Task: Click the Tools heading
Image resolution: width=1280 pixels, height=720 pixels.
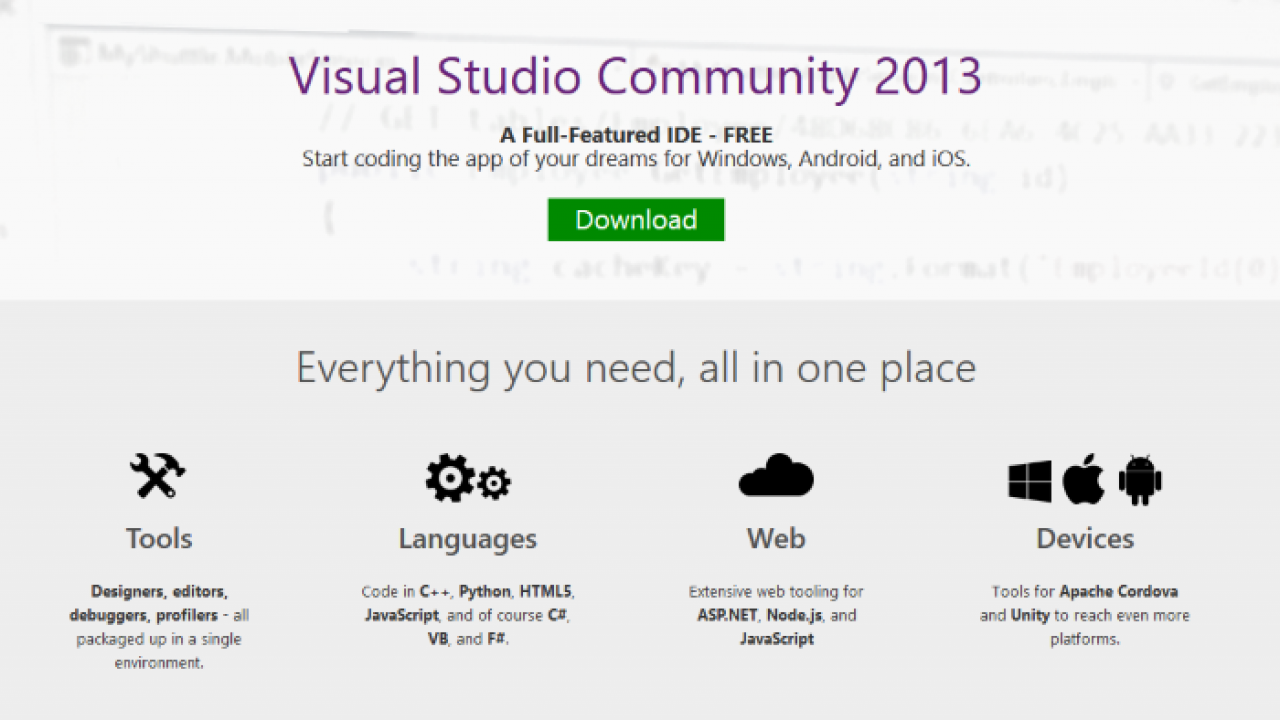Action: (x=159, y=539)
